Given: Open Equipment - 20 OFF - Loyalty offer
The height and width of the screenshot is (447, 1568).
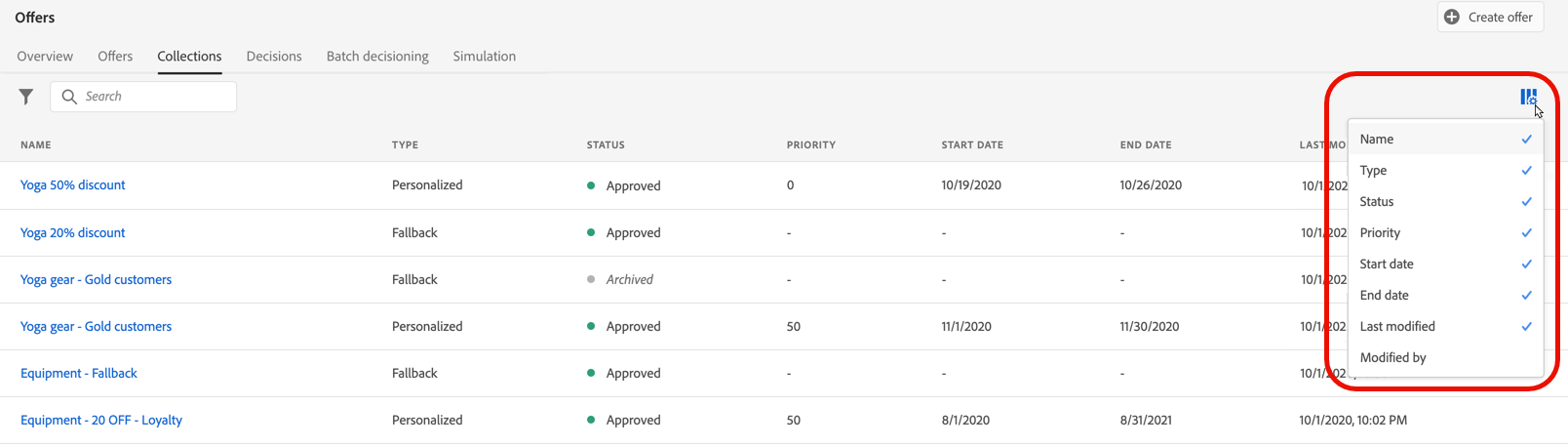Looking at the screenshot, I should coord(101,421).
